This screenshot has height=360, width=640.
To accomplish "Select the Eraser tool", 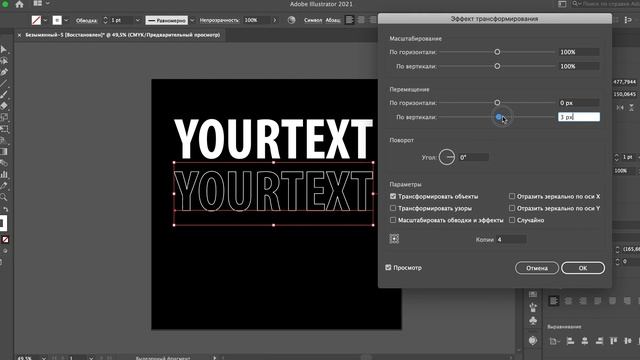I will (x=4, y=106).
